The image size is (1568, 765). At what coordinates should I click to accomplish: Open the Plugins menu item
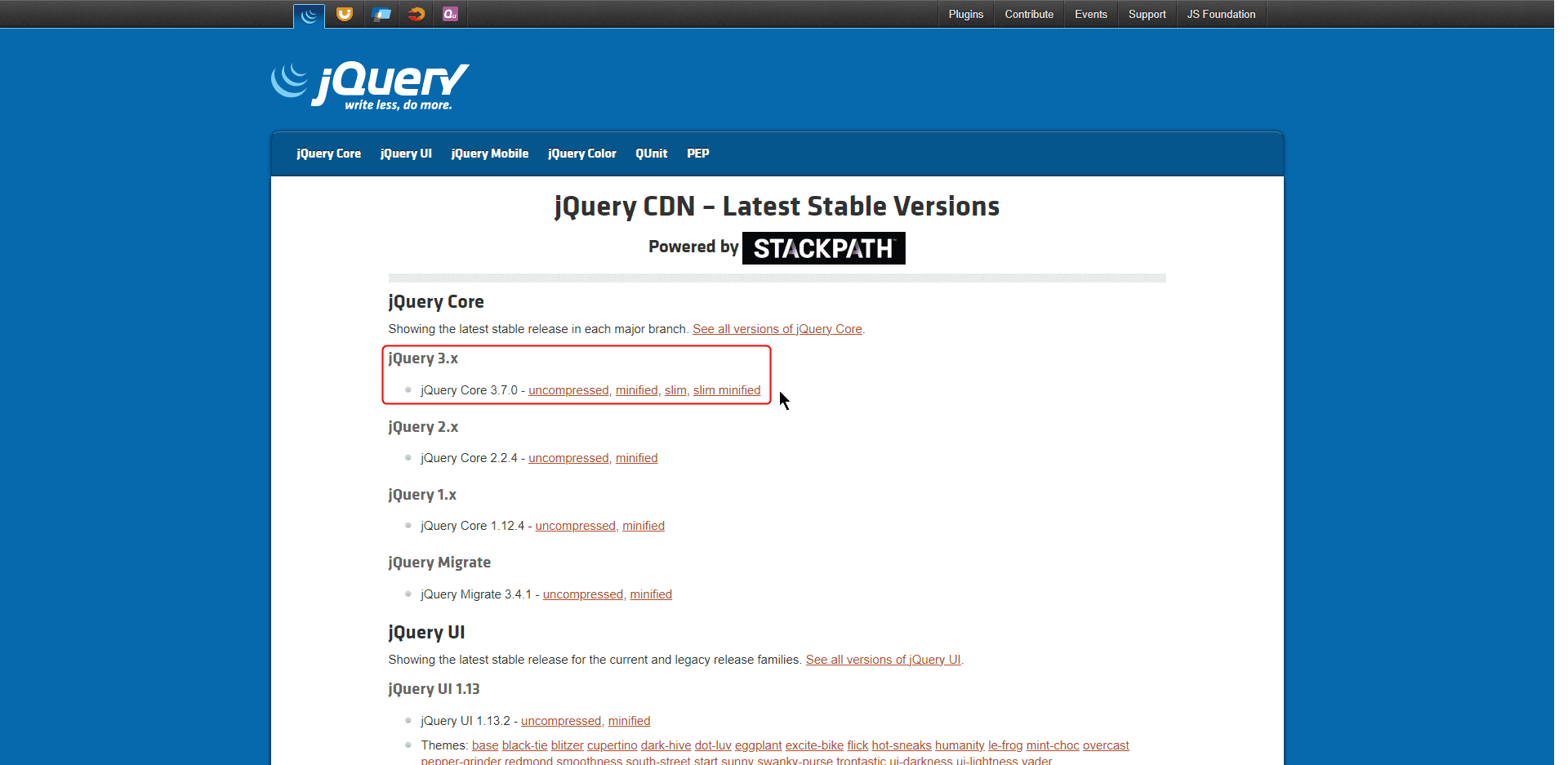pyautogui.click(x=965, y=14)
